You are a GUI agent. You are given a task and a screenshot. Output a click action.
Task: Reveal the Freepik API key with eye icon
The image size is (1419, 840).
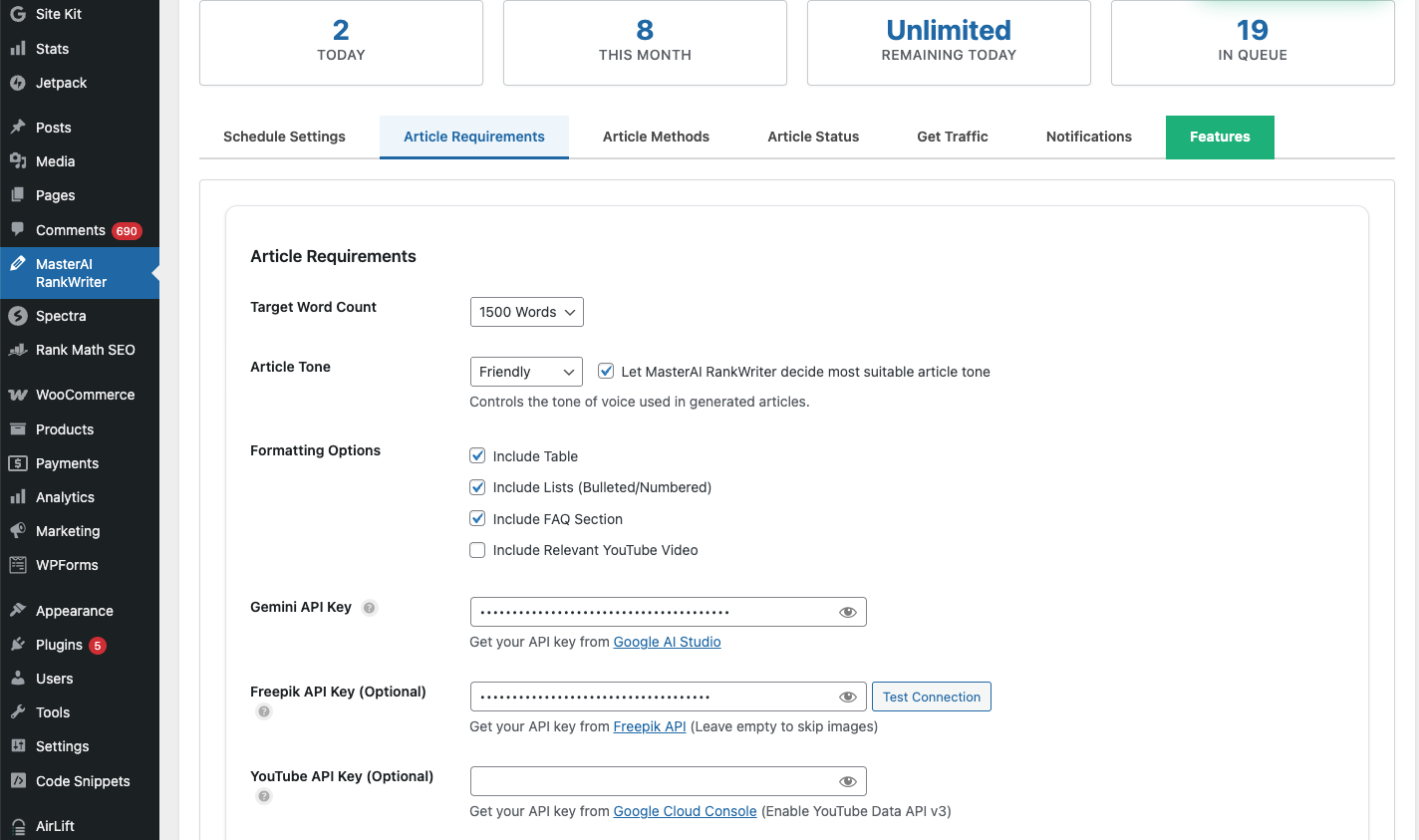click(848, 697)
